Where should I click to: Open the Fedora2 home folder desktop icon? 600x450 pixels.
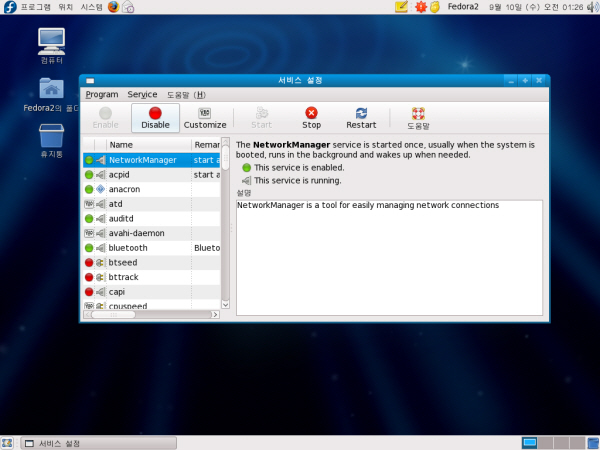click(51, 95)
